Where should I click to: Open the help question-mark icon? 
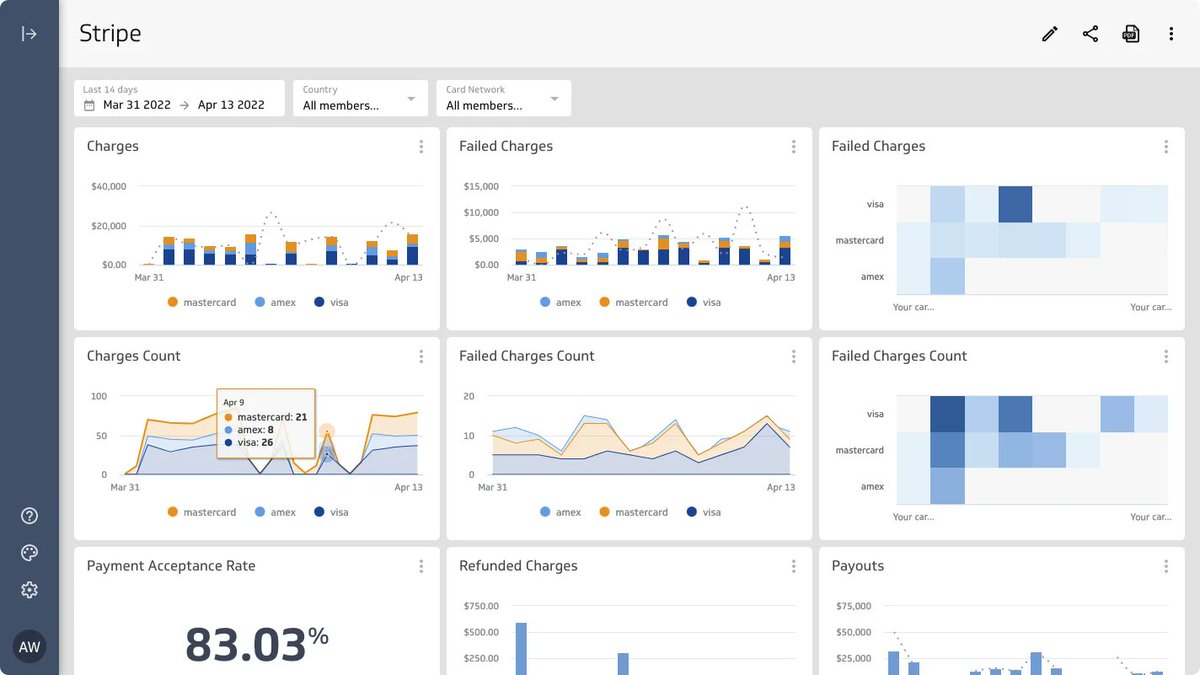29,516
